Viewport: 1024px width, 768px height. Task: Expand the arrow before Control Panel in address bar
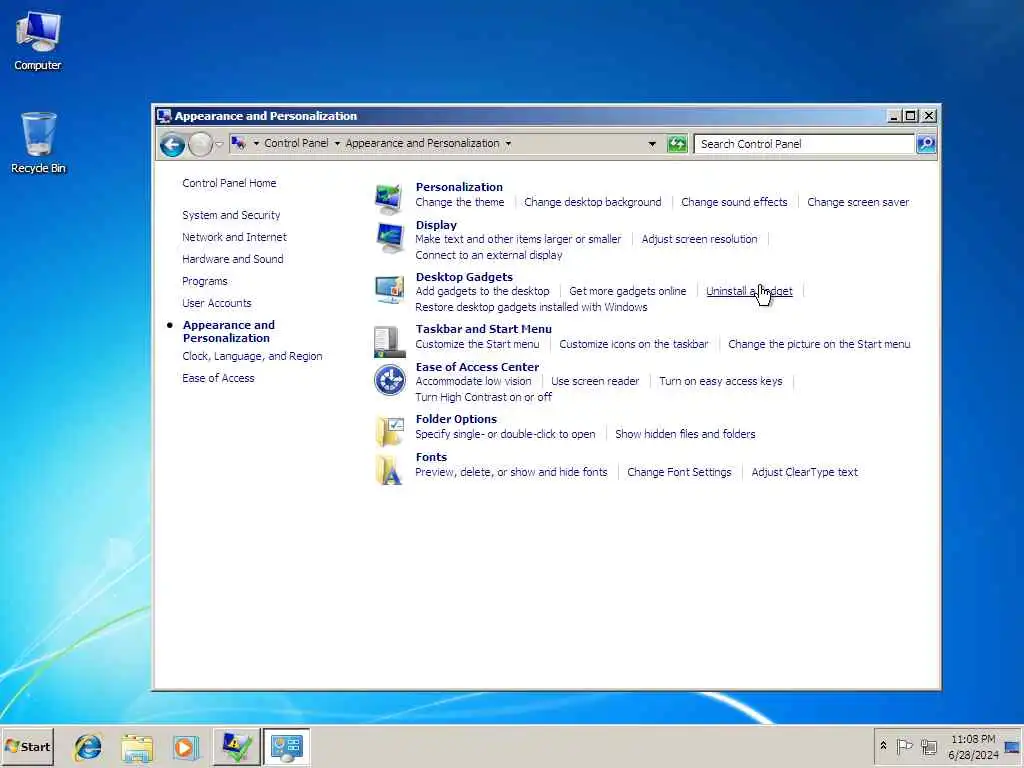point(256,143)
